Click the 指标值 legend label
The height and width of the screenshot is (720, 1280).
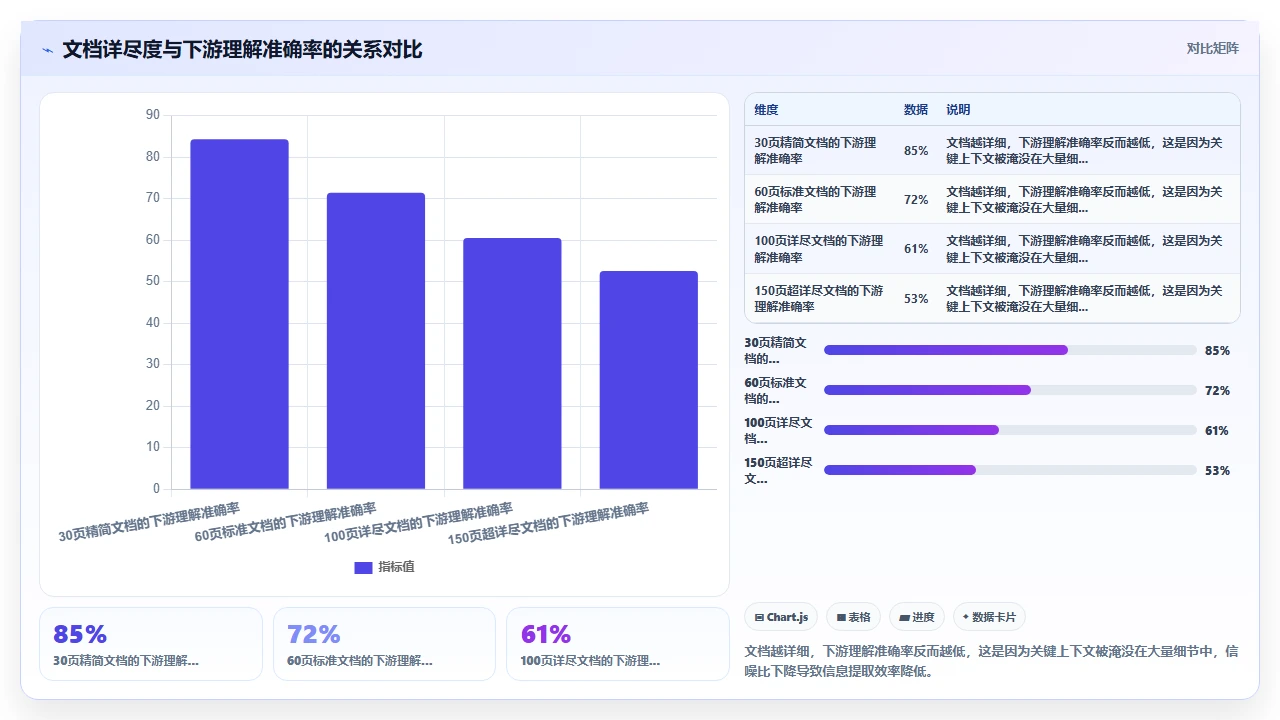pyautogui.click(x=396, y=567)
